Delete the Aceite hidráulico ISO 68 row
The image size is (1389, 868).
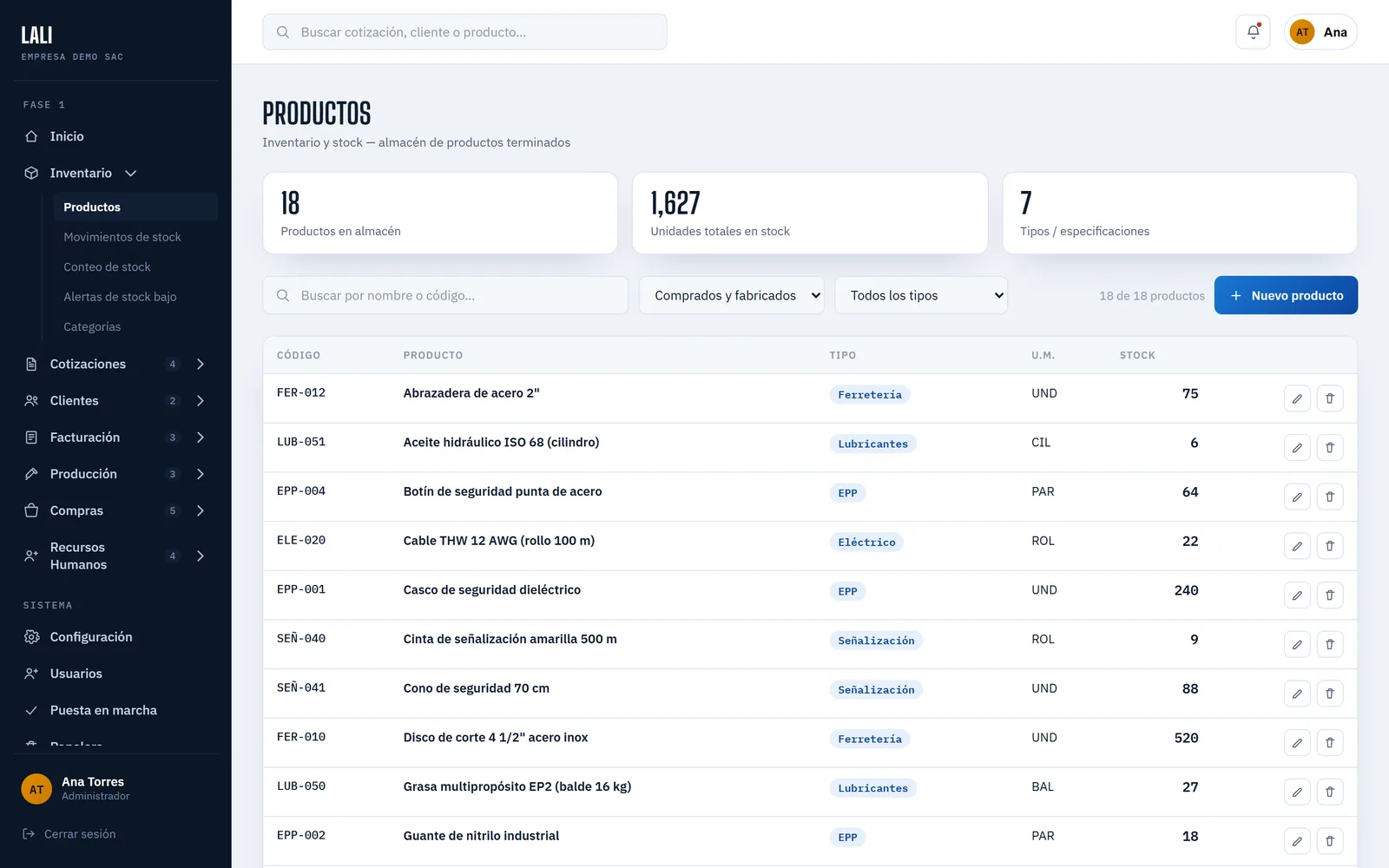pos(1330,448)
